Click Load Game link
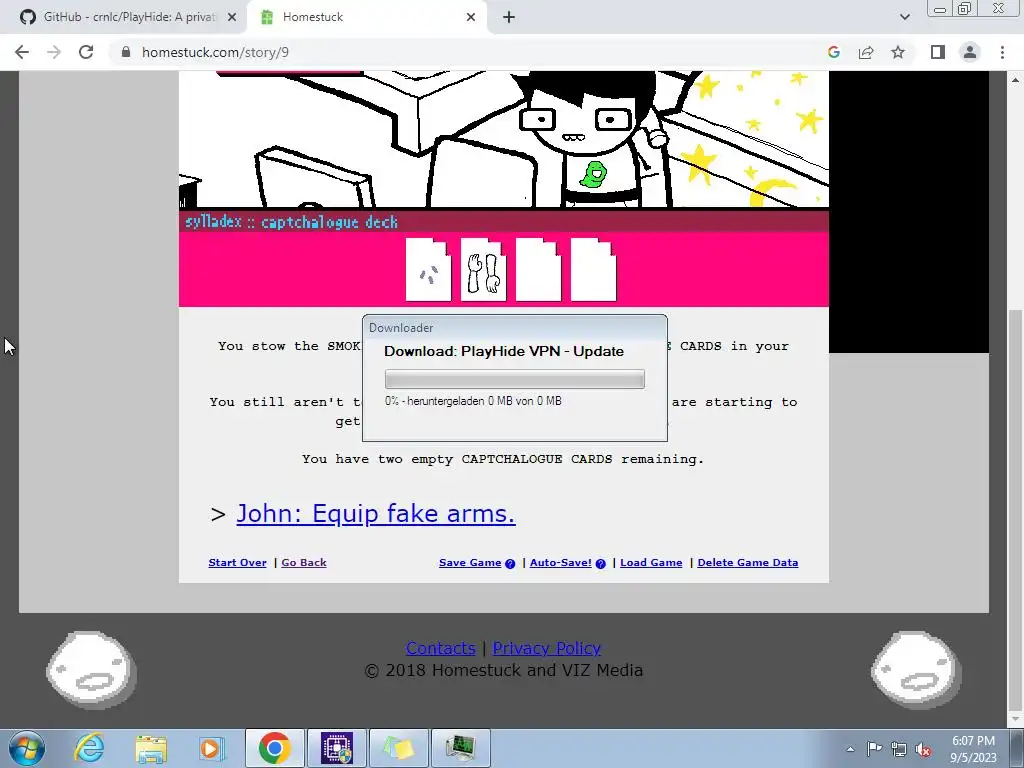Viewport: 1024px width, 768px height. (x=651, y=562)
